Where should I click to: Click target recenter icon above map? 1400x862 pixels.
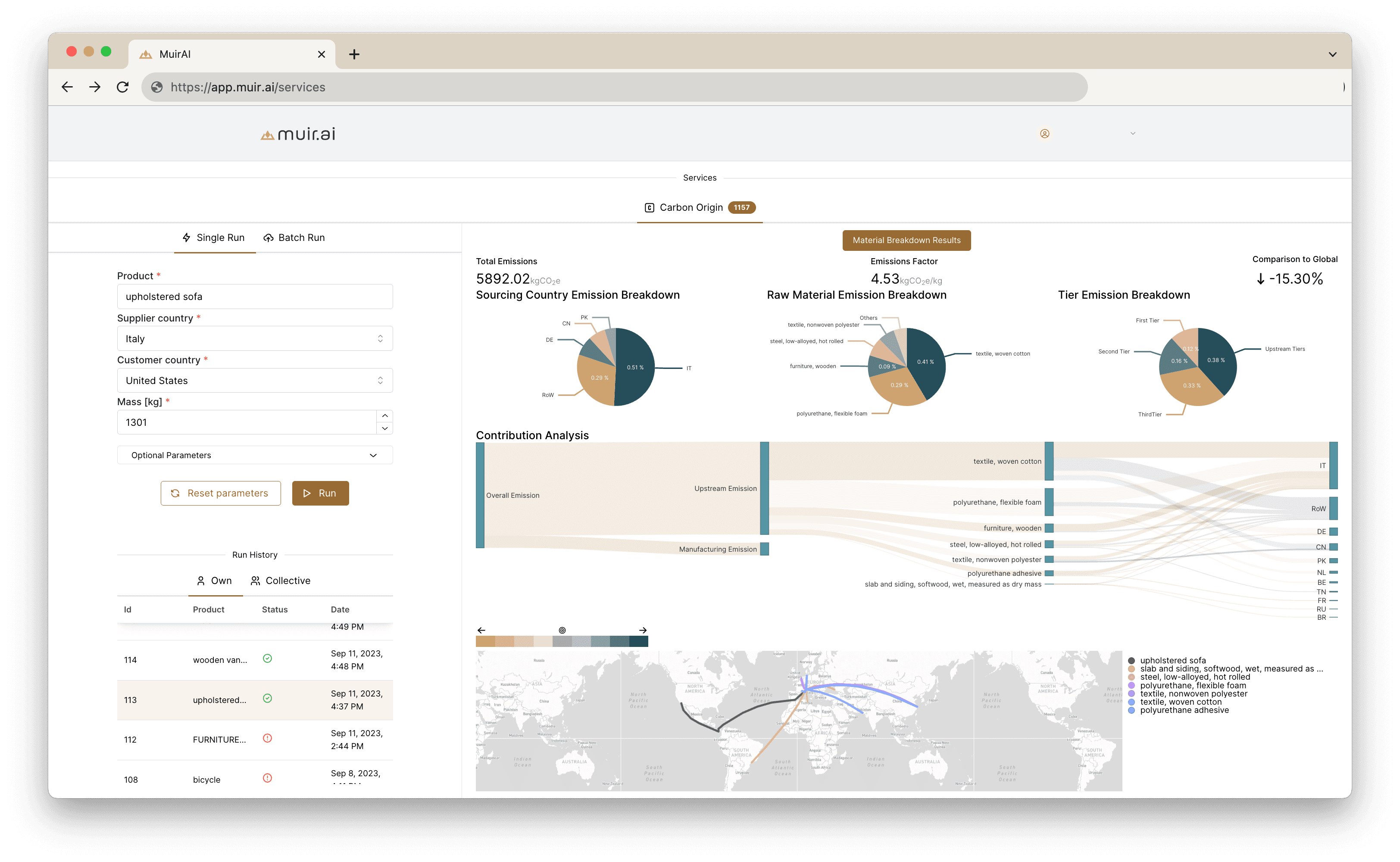tap(562, 630)
